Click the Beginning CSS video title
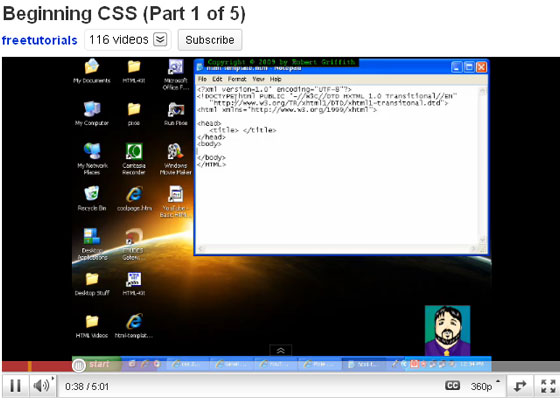The image size is (560, 400). (124, 14)
